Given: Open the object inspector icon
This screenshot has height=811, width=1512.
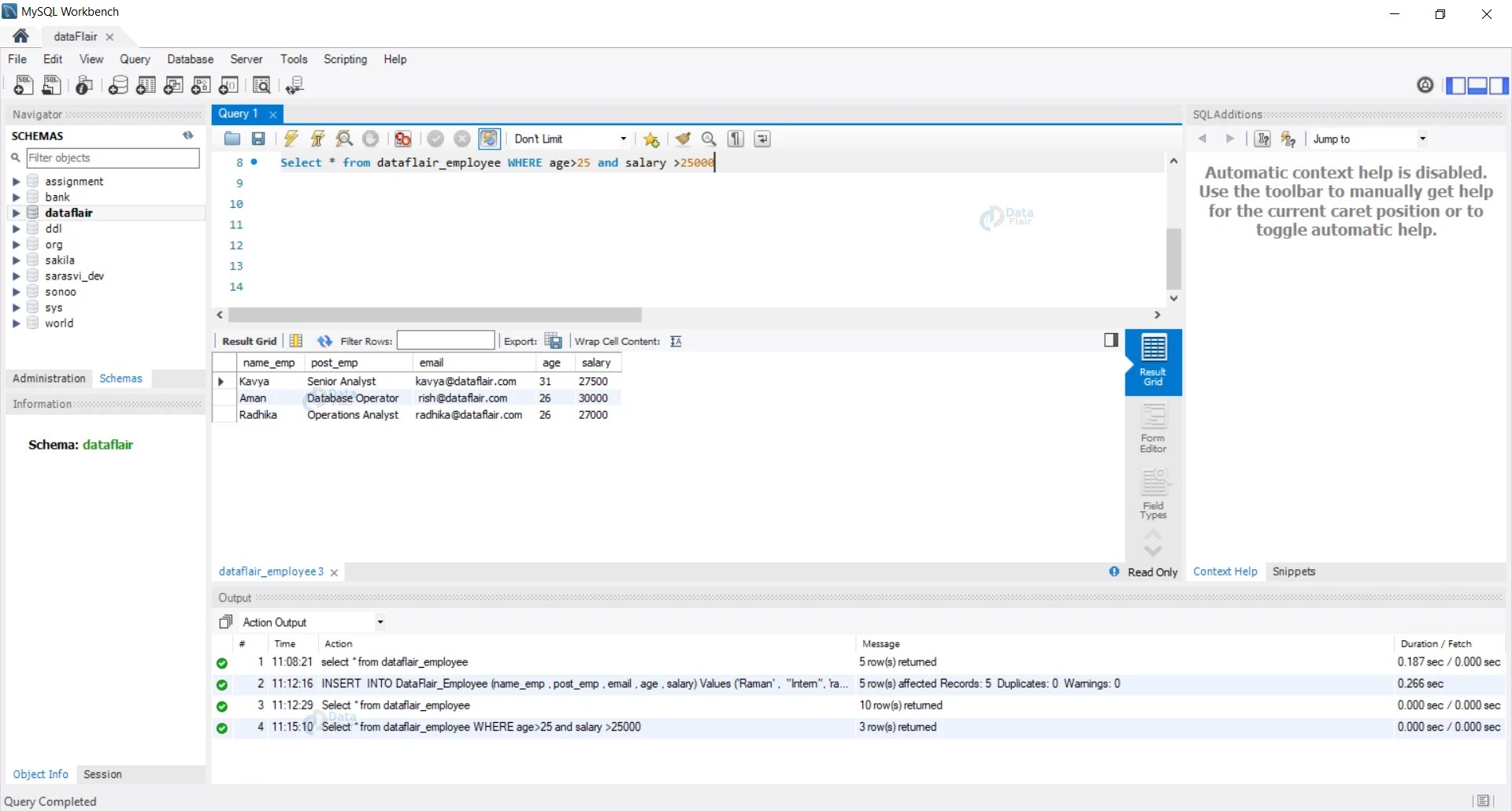Looking at the screenshot, I should [x=84, y=85].
